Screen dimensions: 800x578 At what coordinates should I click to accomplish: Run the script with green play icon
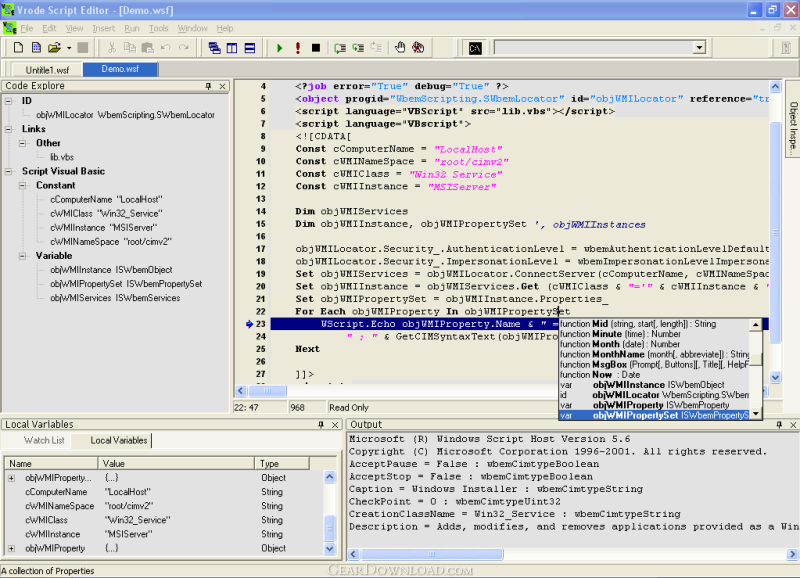(x=279, y=48)
